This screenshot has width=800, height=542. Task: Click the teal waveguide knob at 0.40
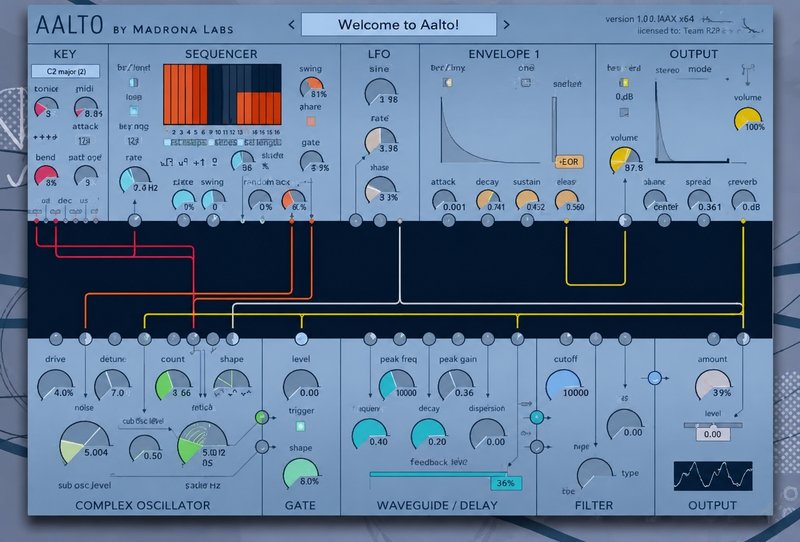[x=370, y=434]
